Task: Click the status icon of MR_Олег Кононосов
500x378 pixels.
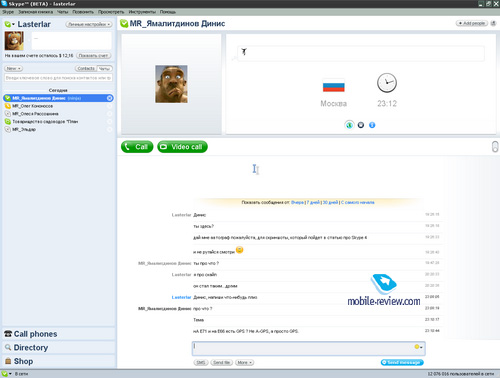Action: point(8,106)
